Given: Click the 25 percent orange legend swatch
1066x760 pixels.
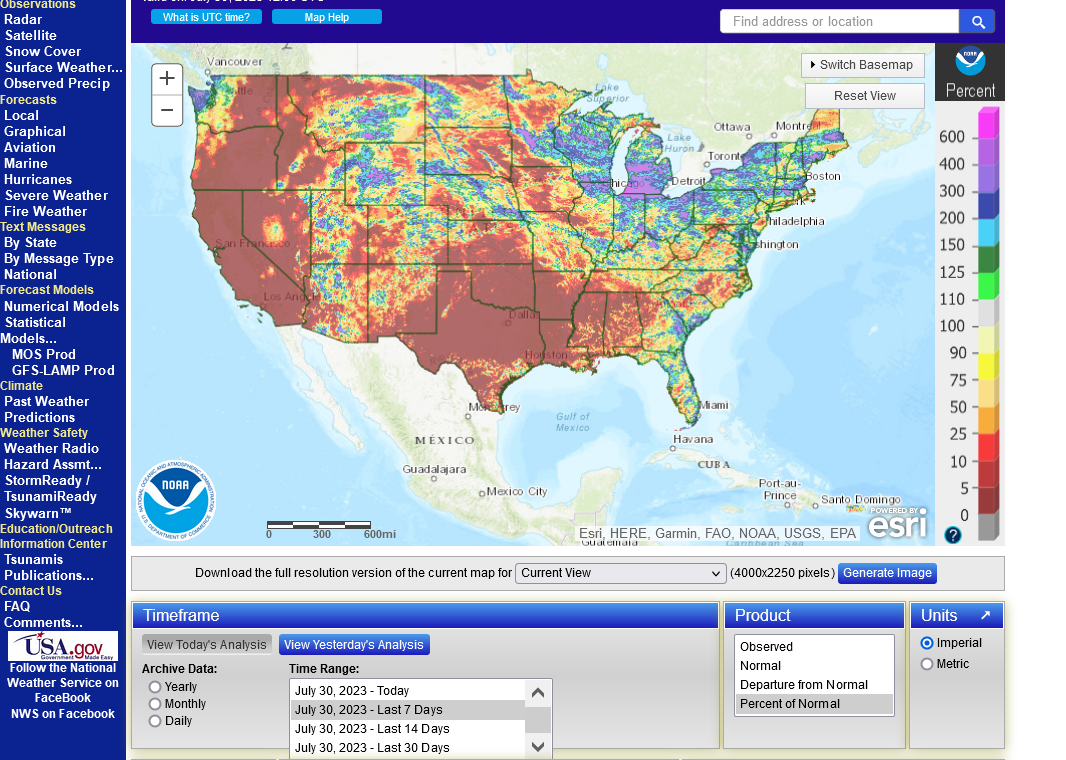Looking at the screenshot, I should (x=988, y=420).
